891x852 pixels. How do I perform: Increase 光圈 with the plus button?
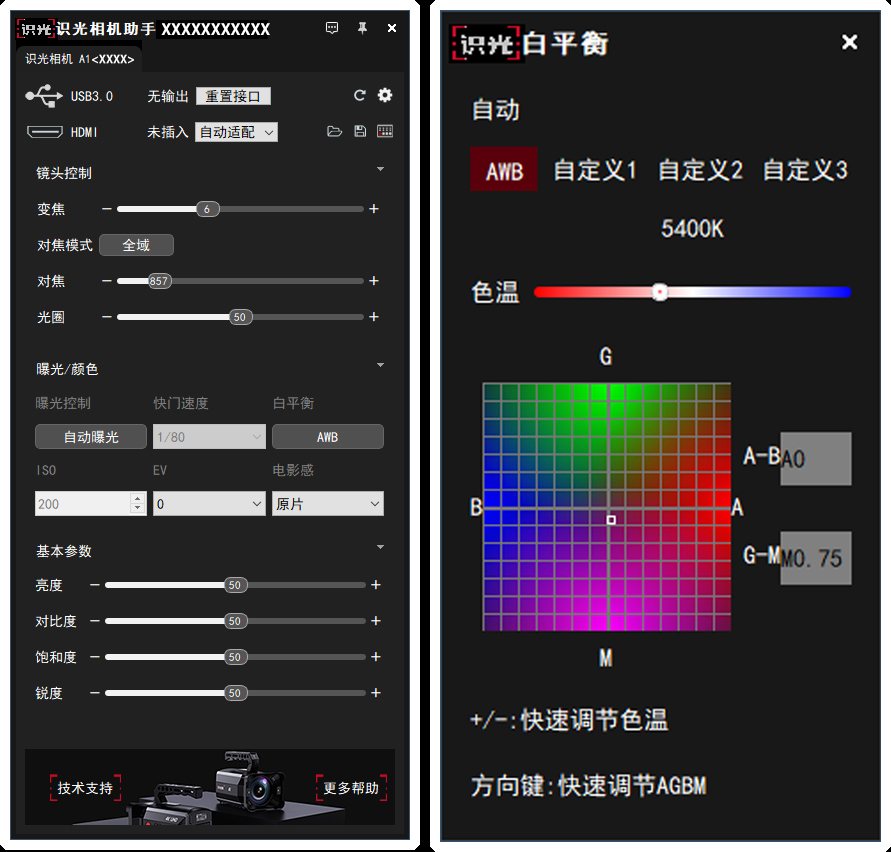pos(373,317)
